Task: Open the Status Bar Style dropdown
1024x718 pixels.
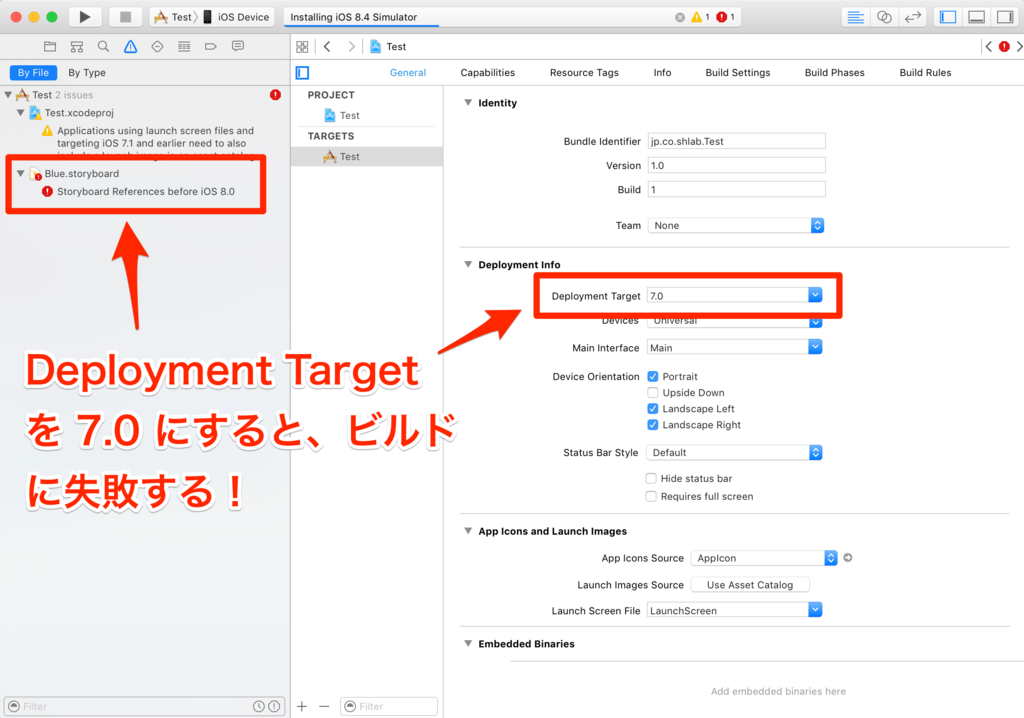Action: pos(734,452)
